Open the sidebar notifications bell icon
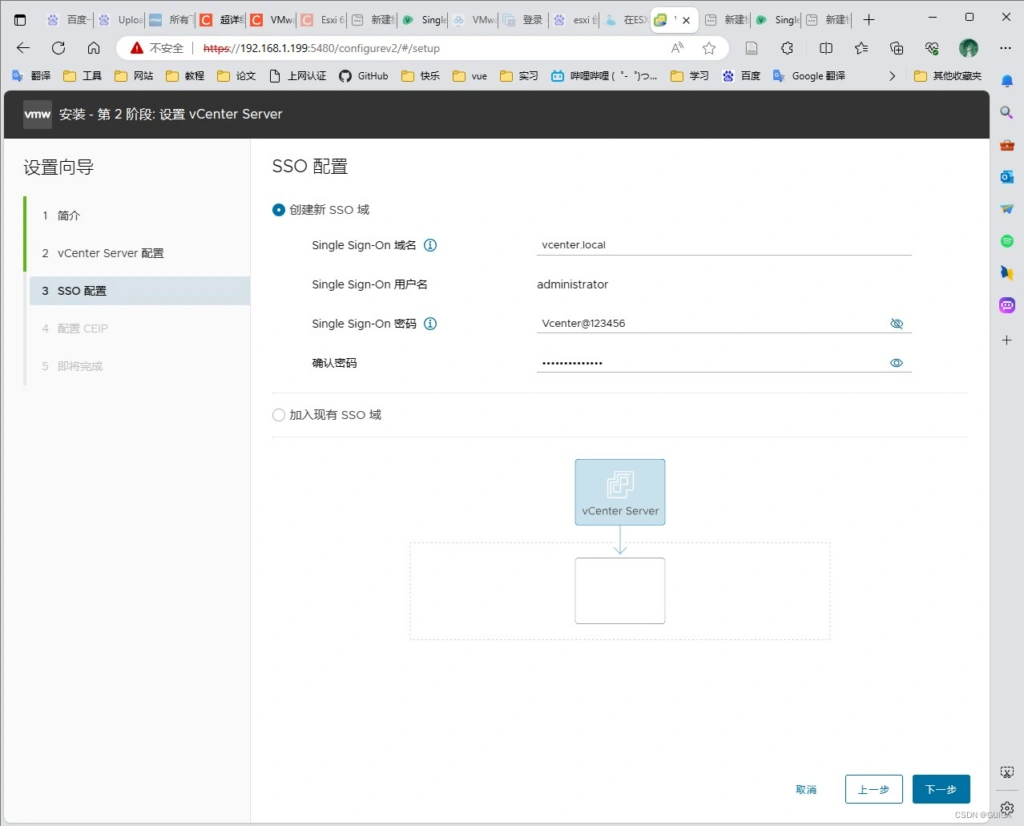Viewport: 1024px width, 826px height. 1006,80
